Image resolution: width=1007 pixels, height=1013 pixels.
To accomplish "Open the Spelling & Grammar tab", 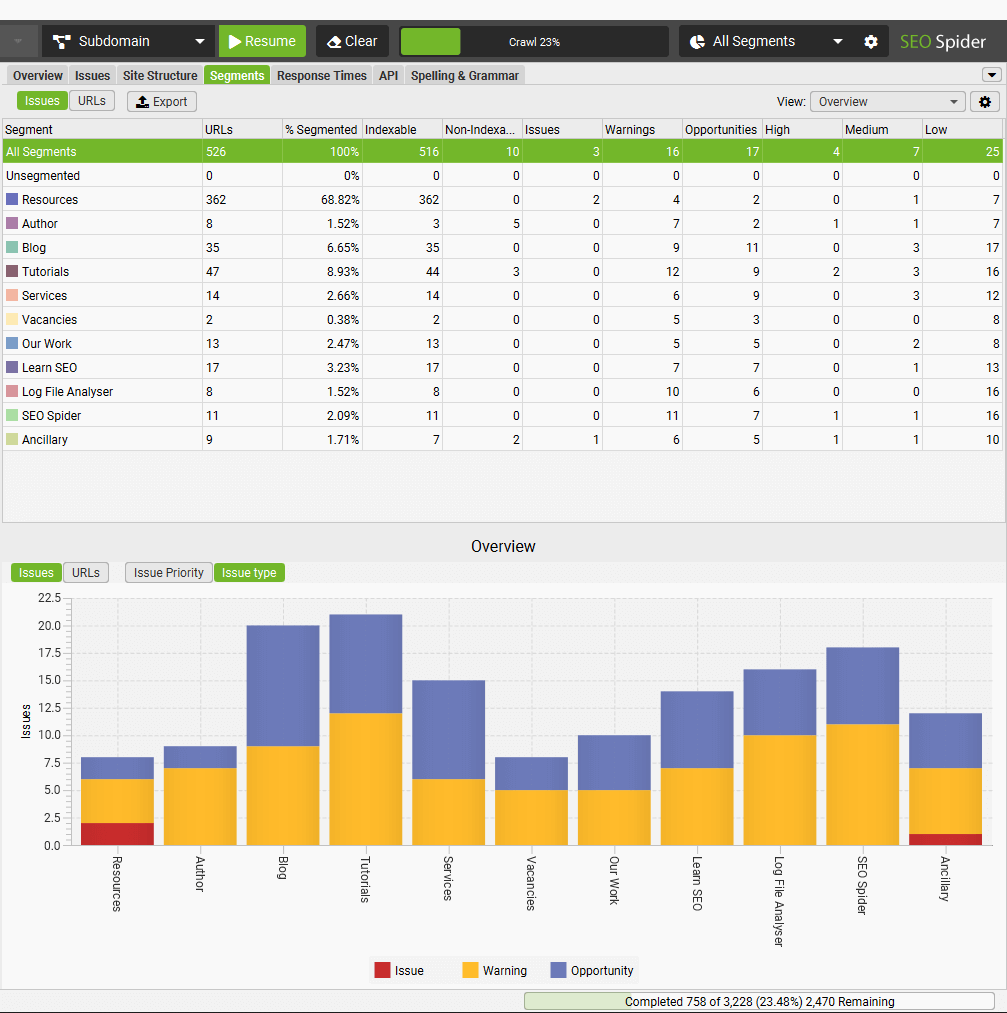I will point(464,76).
